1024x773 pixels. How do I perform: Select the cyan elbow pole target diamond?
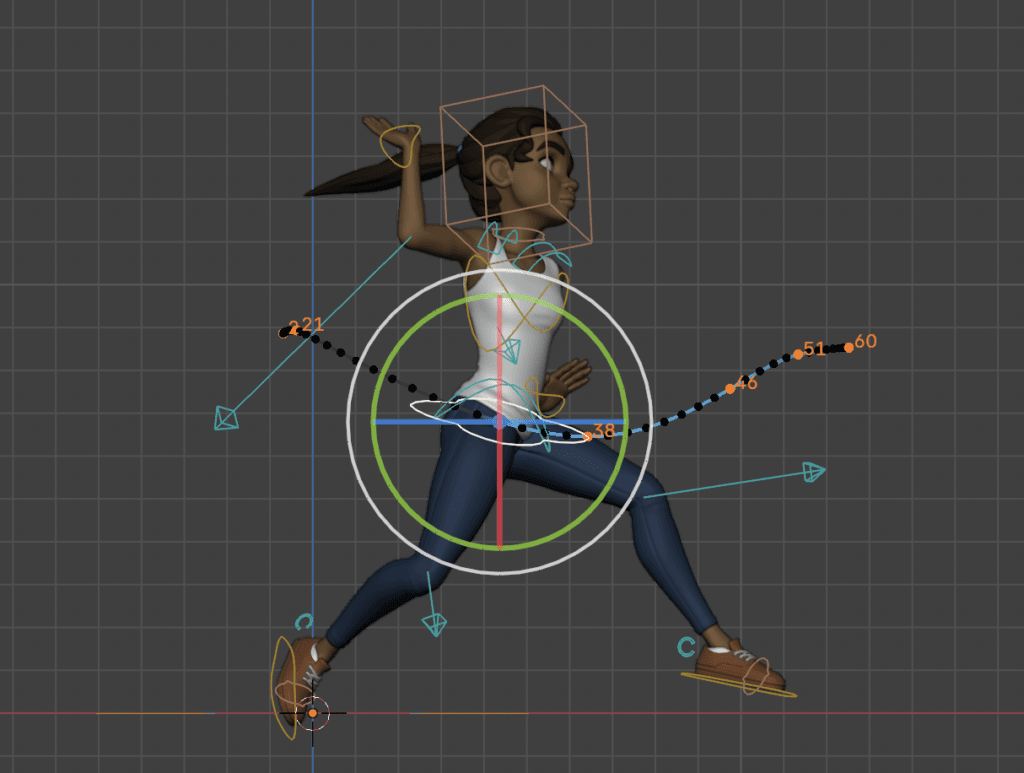226,418
